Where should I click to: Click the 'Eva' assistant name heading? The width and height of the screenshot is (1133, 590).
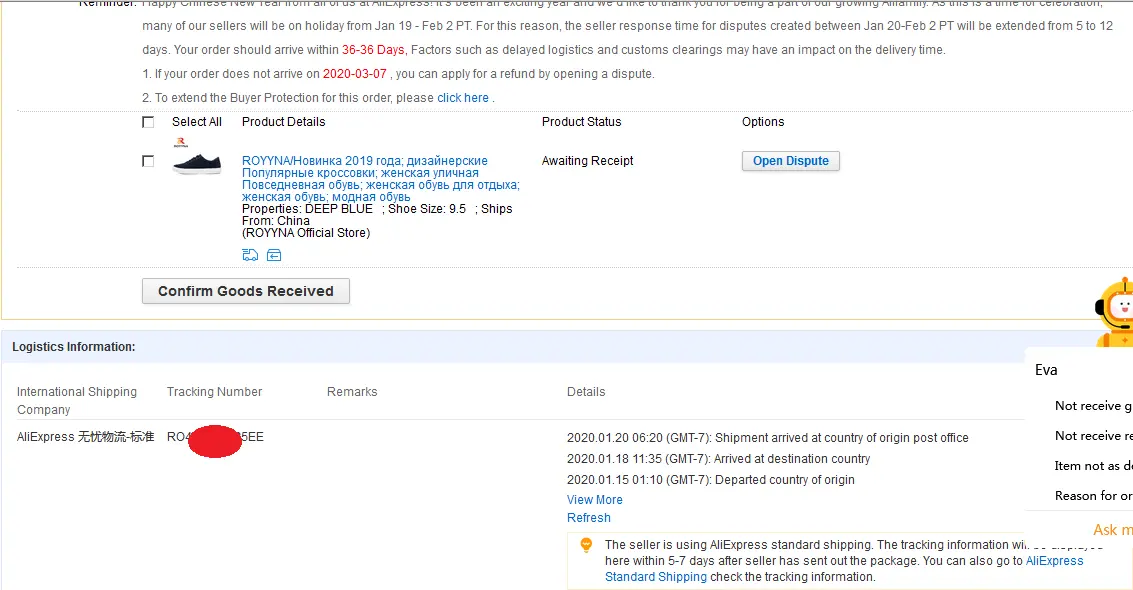pyautogui.click(x=1046, y=370)
